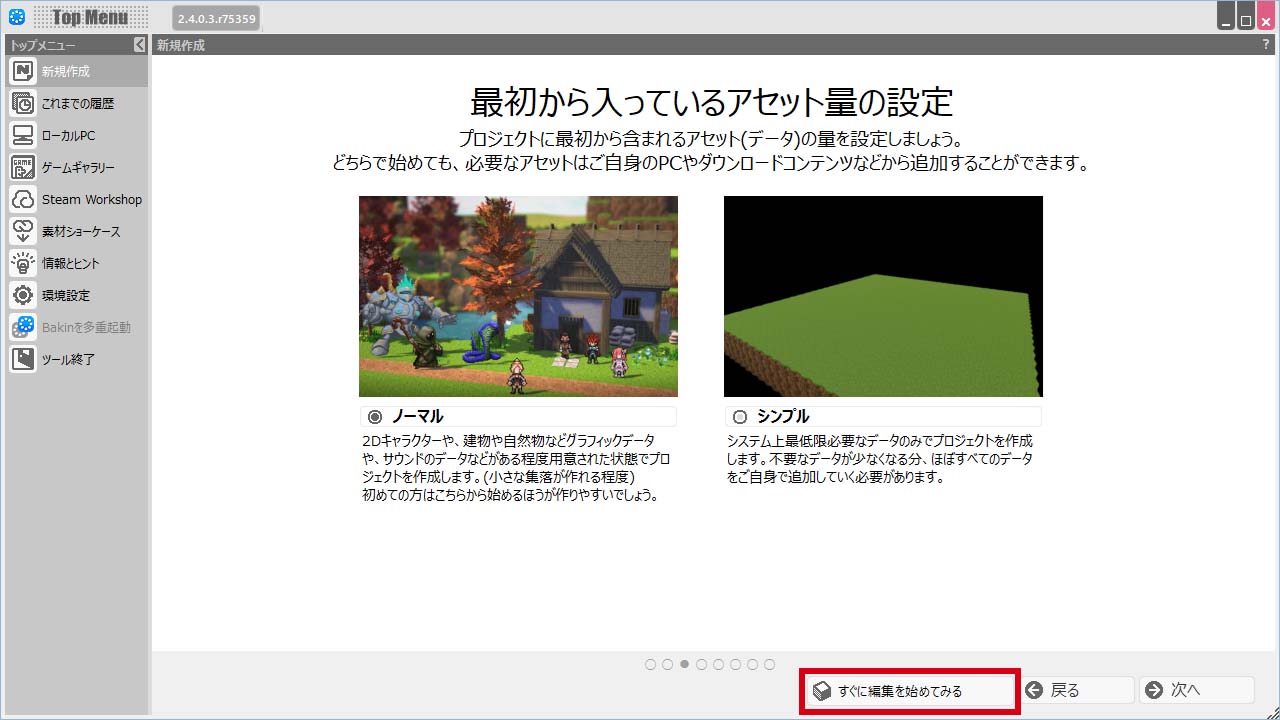
Task: Open the 環境設定 menu entry
Action: coord(77,295)
